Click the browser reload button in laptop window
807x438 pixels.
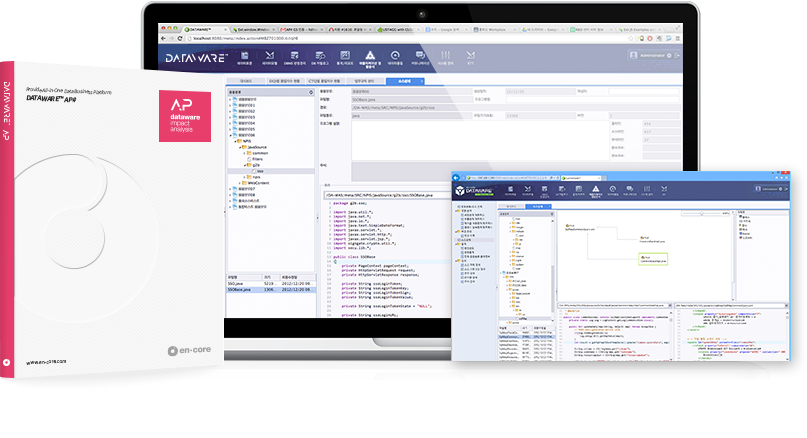pos(180,38)
